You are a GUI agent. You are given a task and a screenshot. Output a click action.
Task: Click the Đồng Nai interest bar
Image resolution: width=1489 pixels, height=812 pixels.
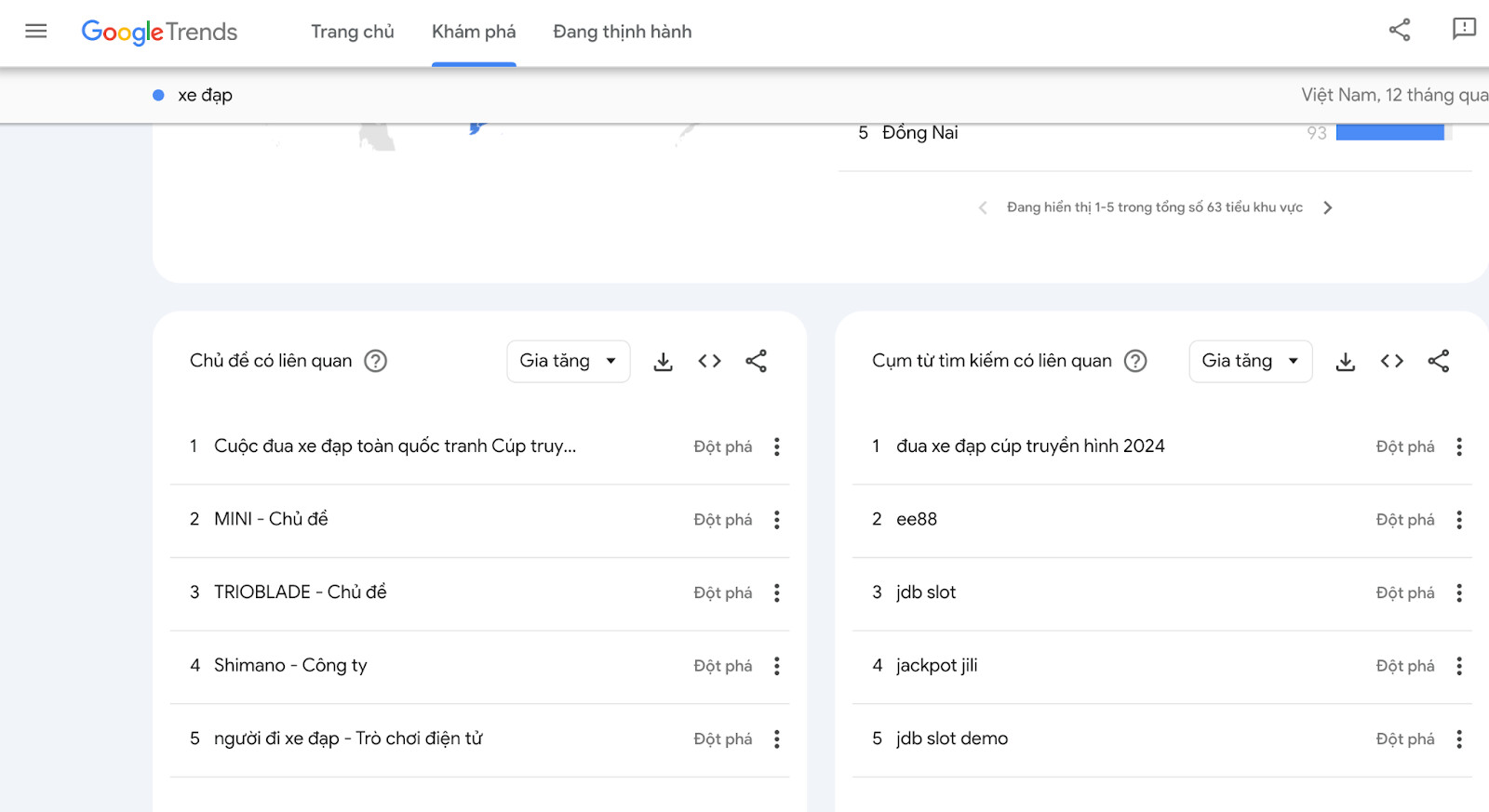1390,132
